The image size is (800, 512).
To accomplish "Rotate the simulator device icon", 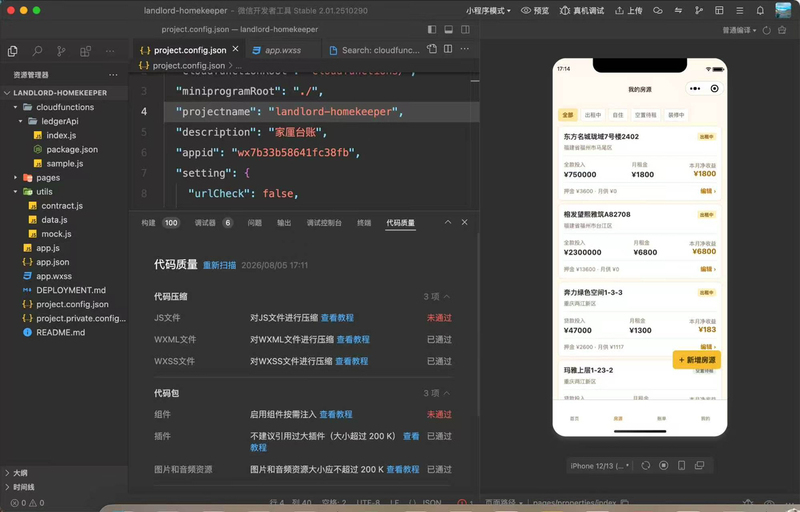I will [x=646, y=466].
